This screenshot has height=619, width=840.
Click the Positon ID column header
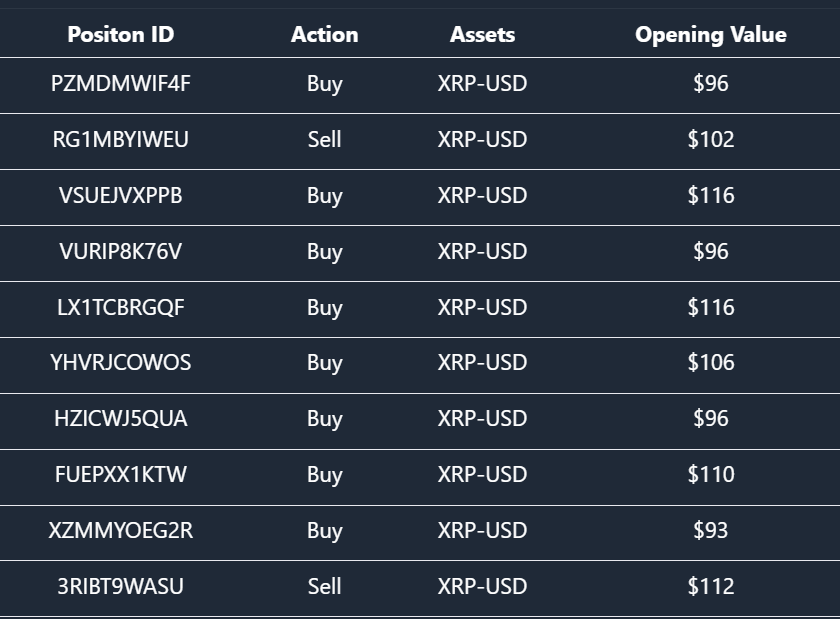click(121, 35)
